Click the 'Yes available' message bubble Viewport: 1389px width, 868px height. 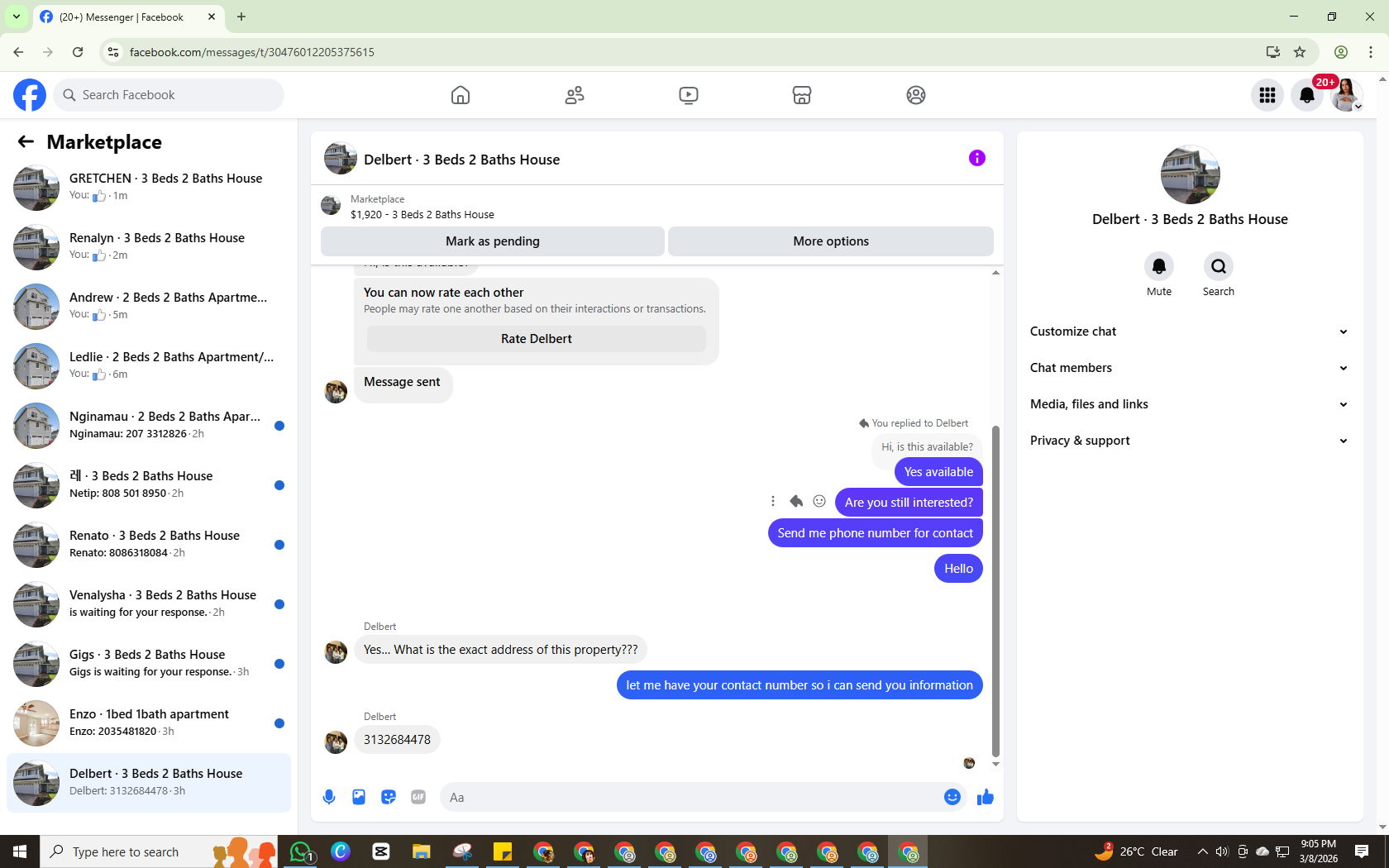pos(938,472)
